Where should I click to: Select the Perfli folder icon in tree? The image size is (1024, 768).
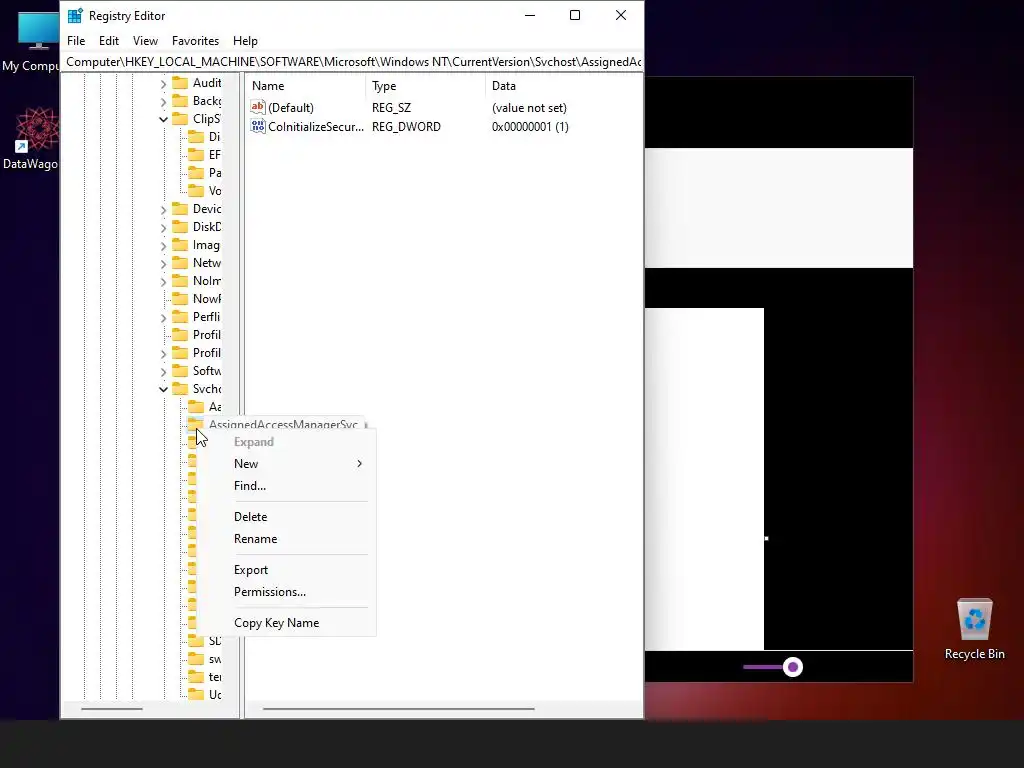(180, 317)
